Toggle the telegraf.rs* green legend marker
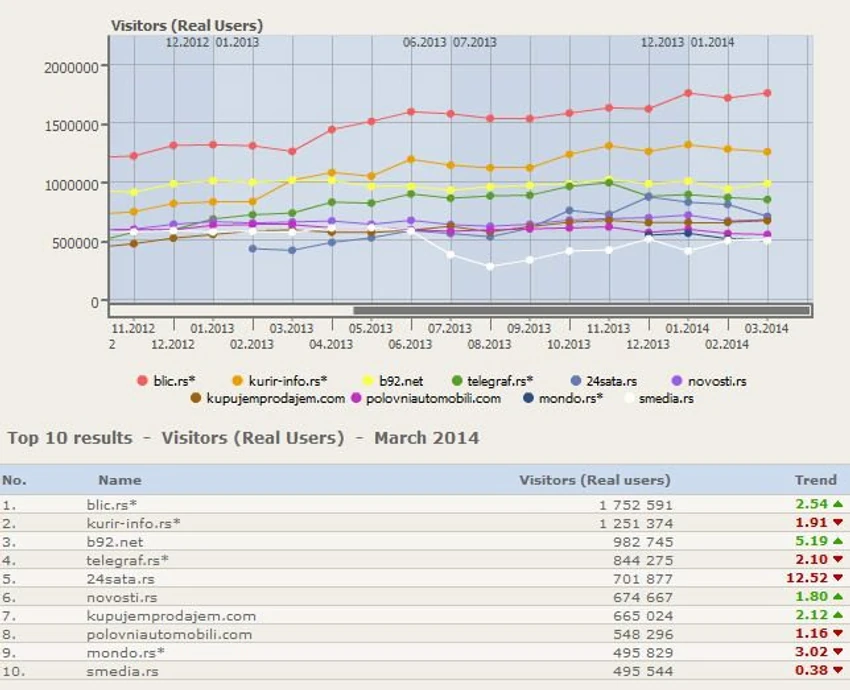 [457, 381]
